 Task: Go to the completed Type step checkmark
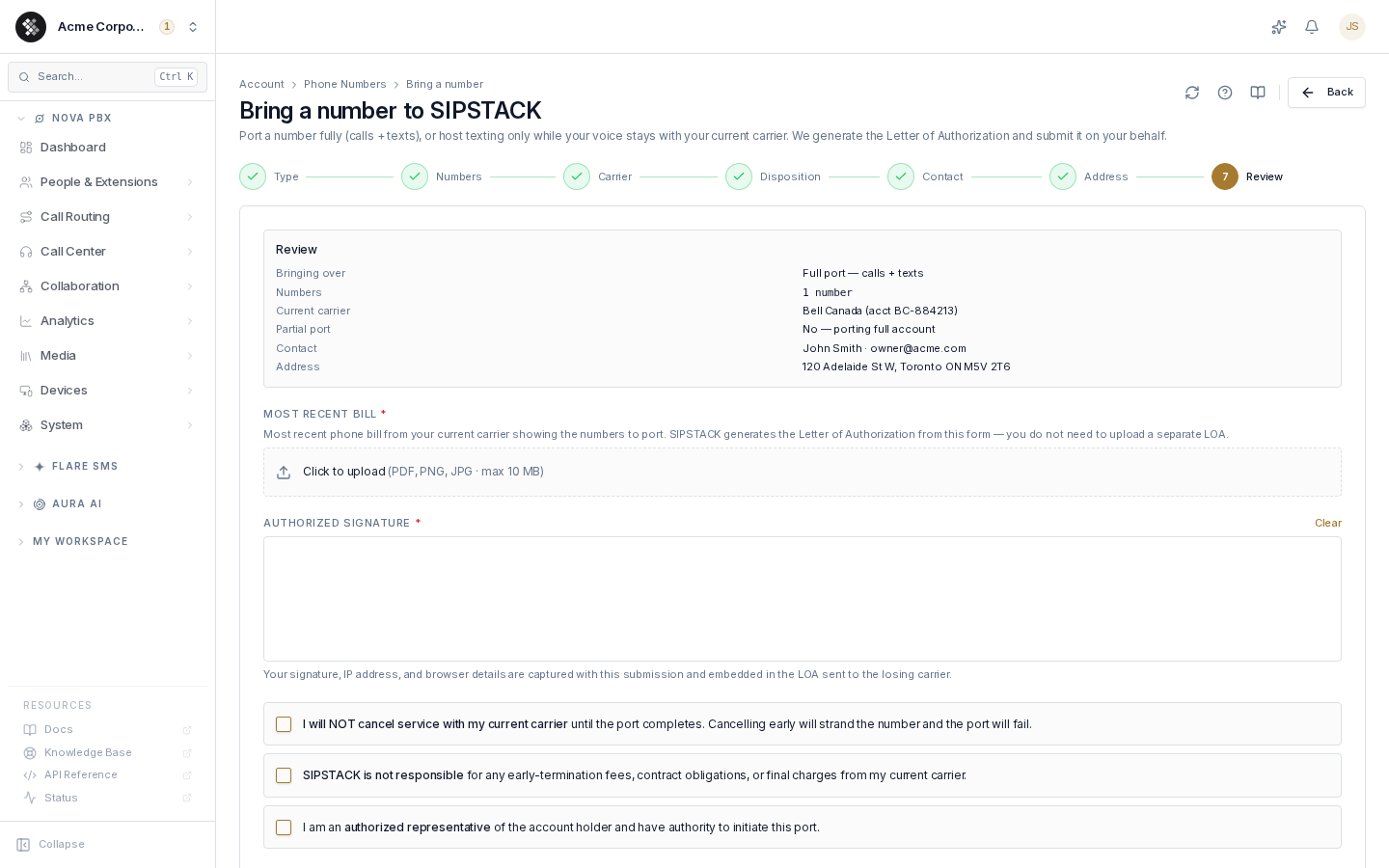pyautogui.click(x=253, y=176)
